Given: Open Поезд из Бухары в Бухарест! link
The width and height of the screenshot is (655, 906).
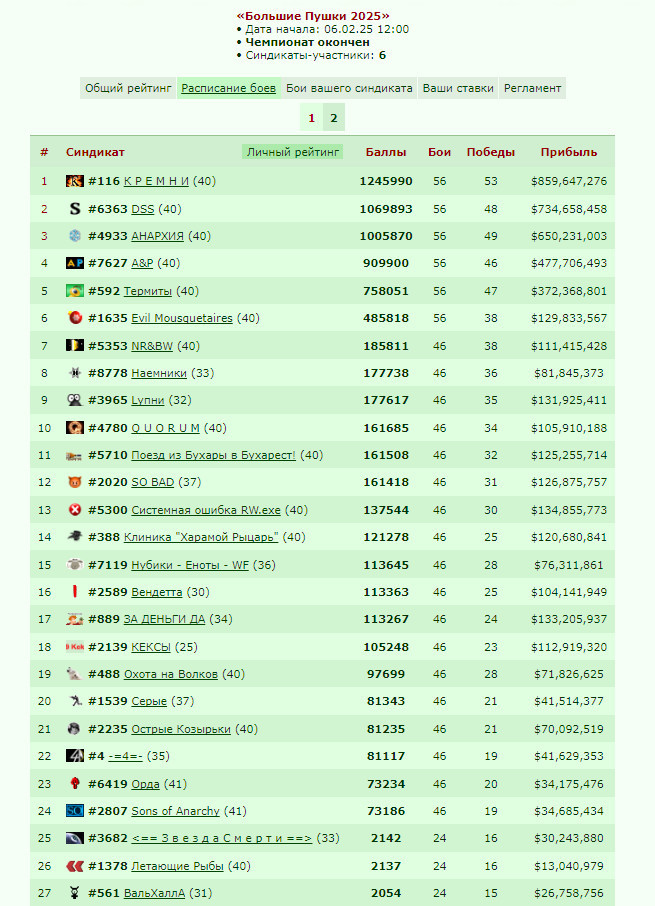Looking at the screenshot, I should click(x=213, y=455).
